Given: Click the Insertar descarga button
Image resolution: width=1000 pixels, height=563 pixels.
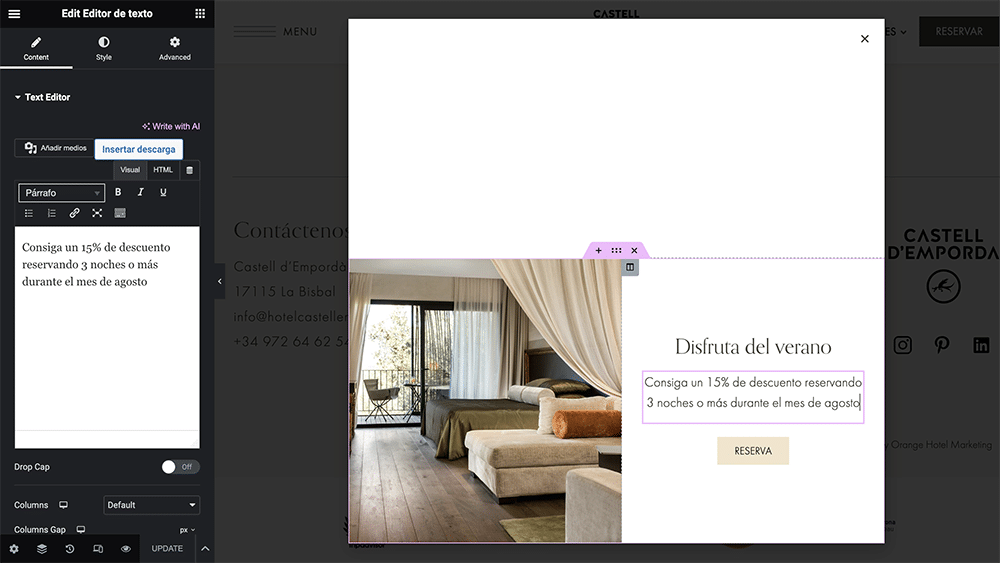Looking at the screenshot, I should click(139, 149).
